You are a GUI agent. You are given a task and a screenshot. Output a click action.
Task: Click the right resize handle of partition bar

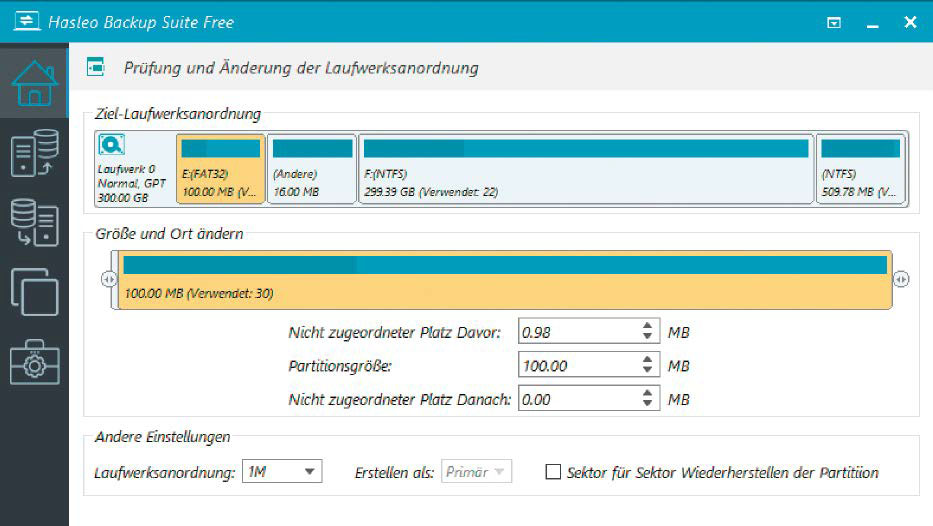901,278
